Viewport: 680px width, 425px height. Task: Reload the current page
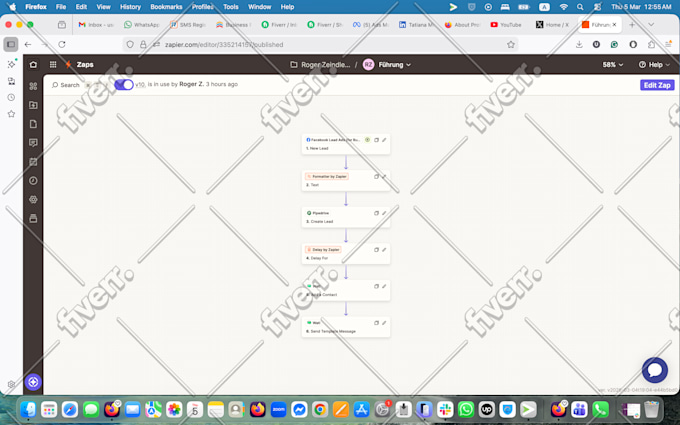click(x=62, y=44)
